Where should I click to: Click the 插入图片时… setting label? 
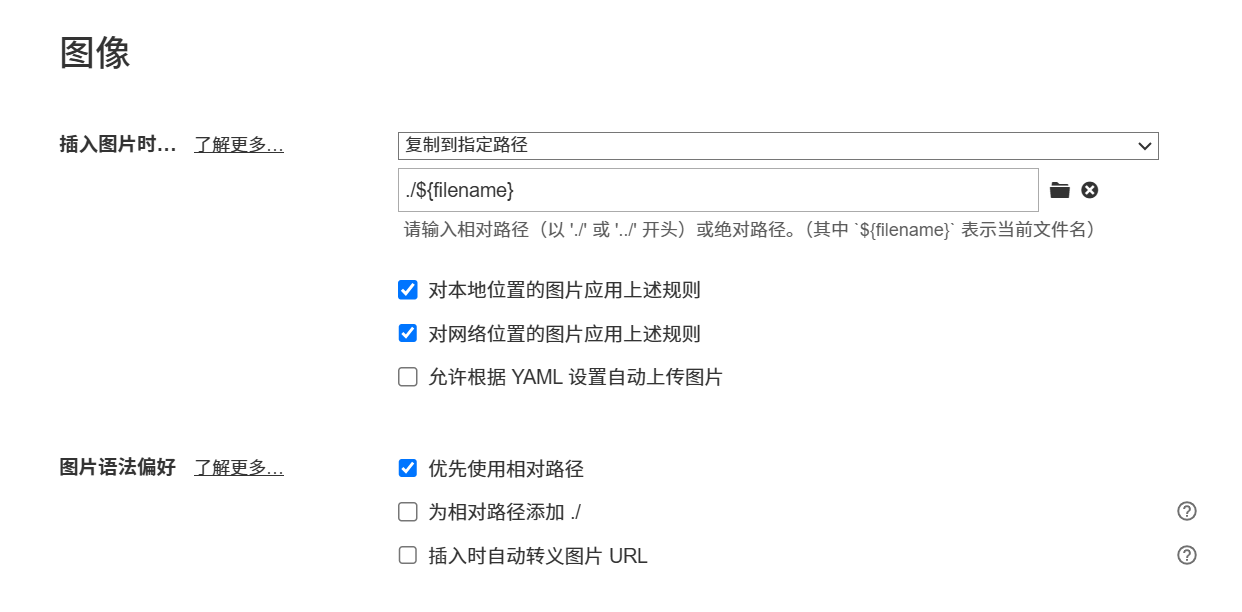pyautogui.click(x=118, y=145)
